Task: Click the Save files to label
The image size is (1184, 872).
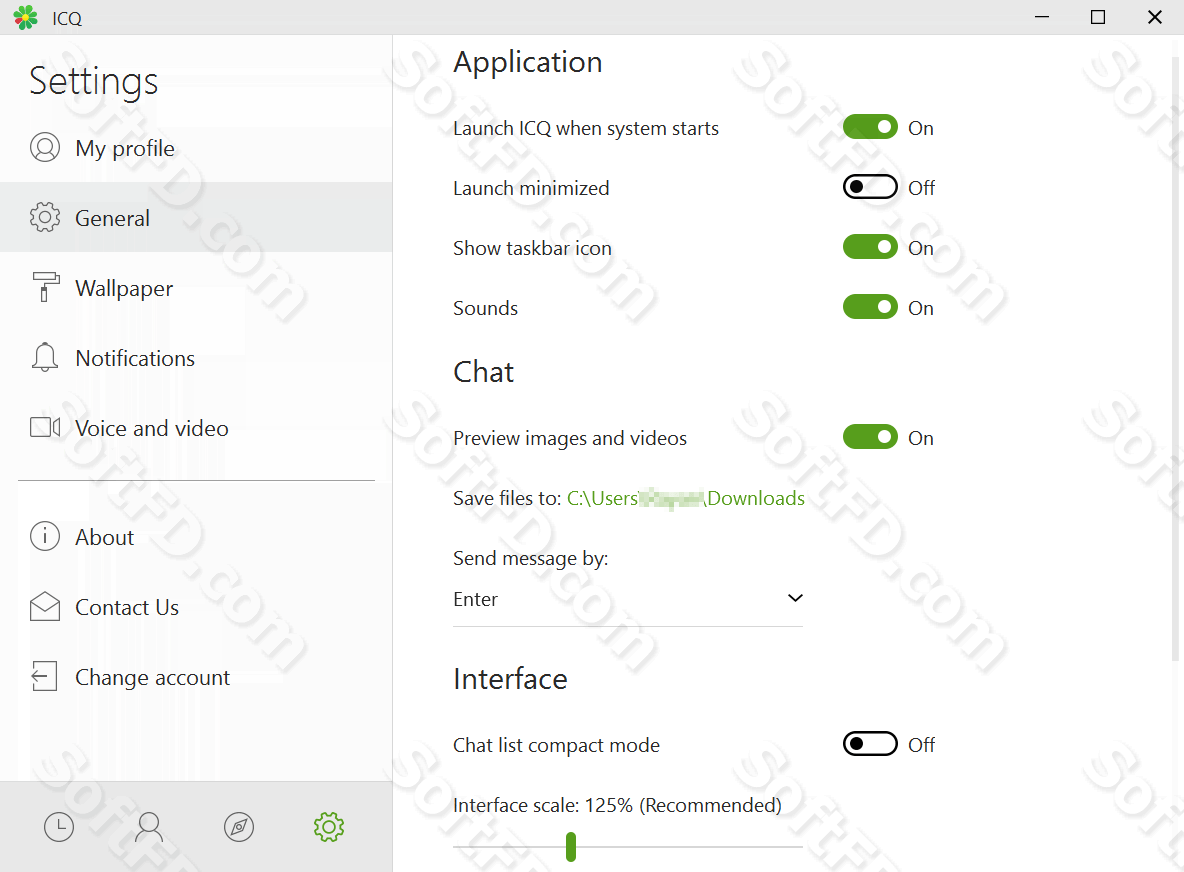Action: point(507,498)
